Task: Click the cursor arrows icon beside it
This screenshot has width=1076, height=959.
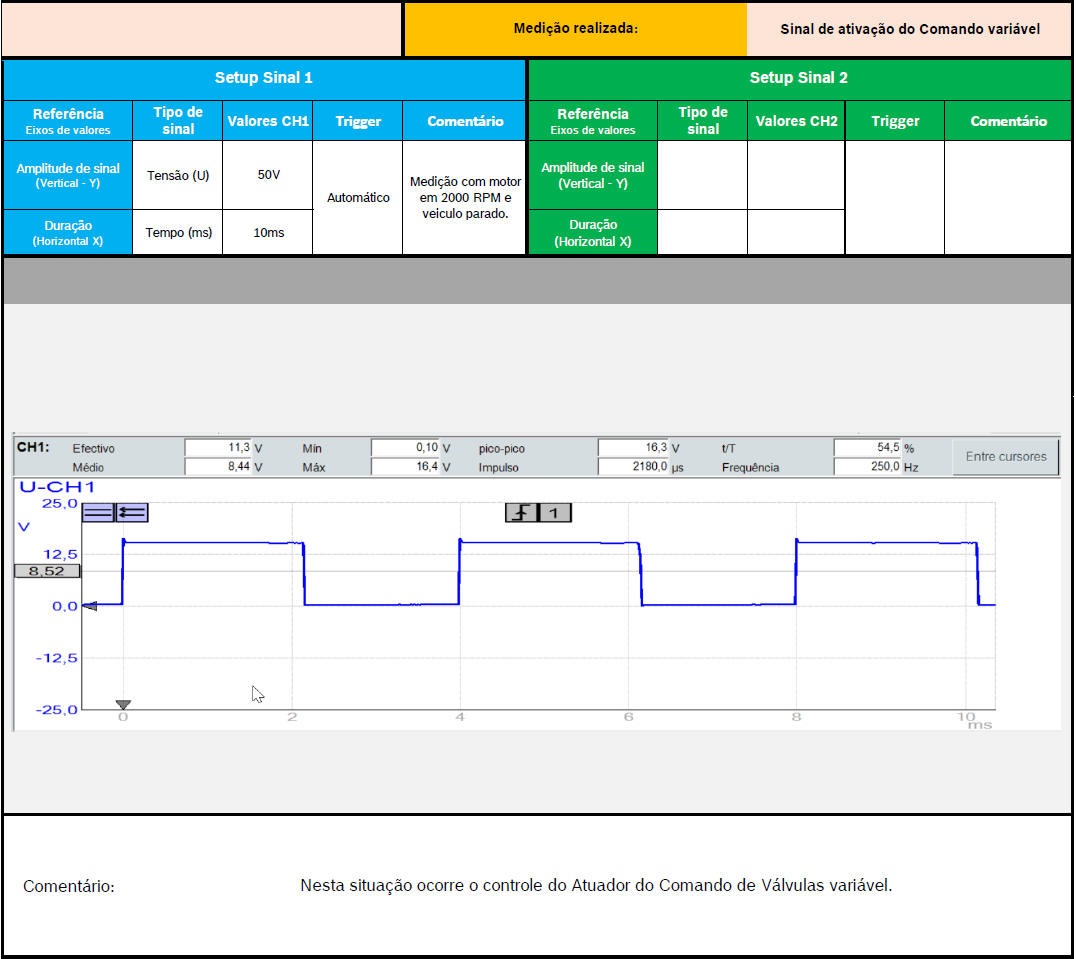Action: 132,513
